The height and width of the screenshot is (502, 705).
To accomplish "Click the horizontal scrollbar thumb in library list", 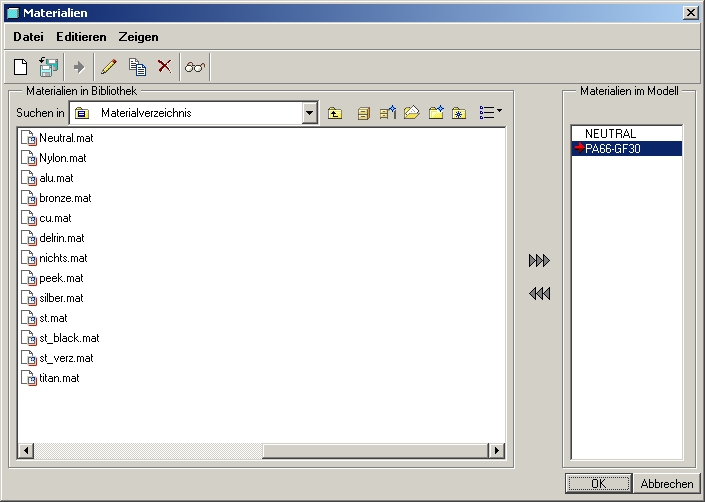I will click(375, 450).
